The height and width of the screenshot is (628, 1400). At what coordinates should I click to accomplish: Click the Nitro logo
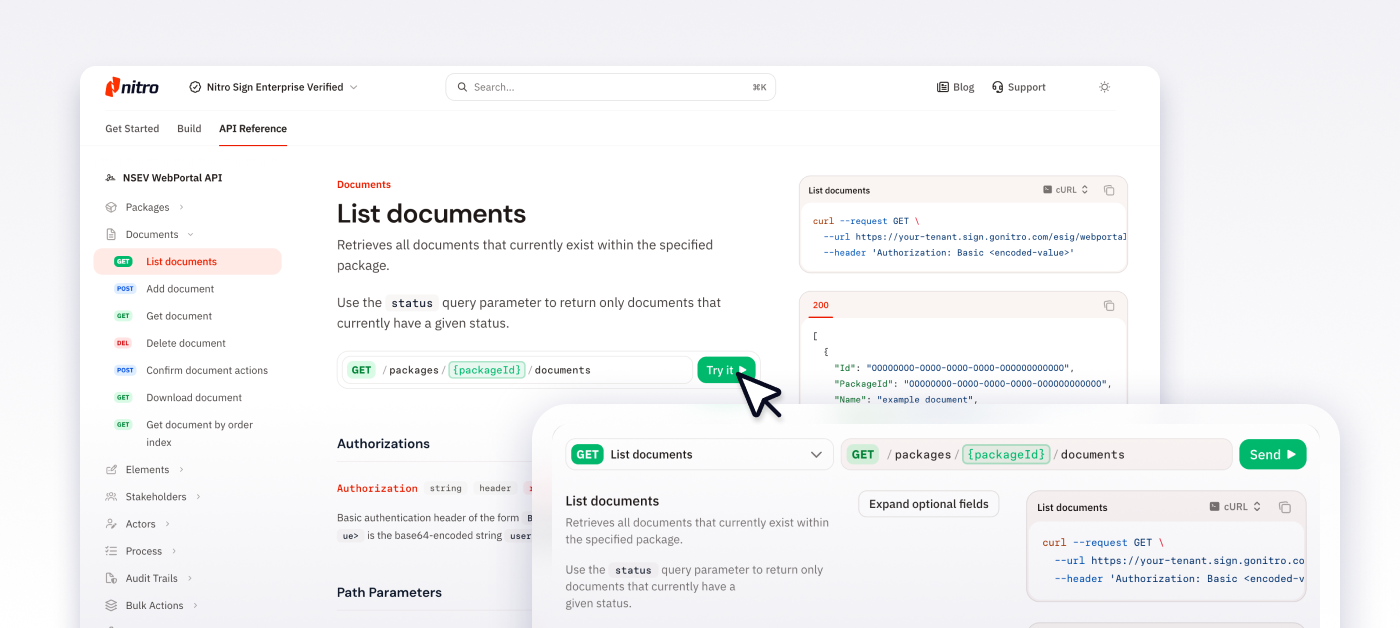click(132, 87)
